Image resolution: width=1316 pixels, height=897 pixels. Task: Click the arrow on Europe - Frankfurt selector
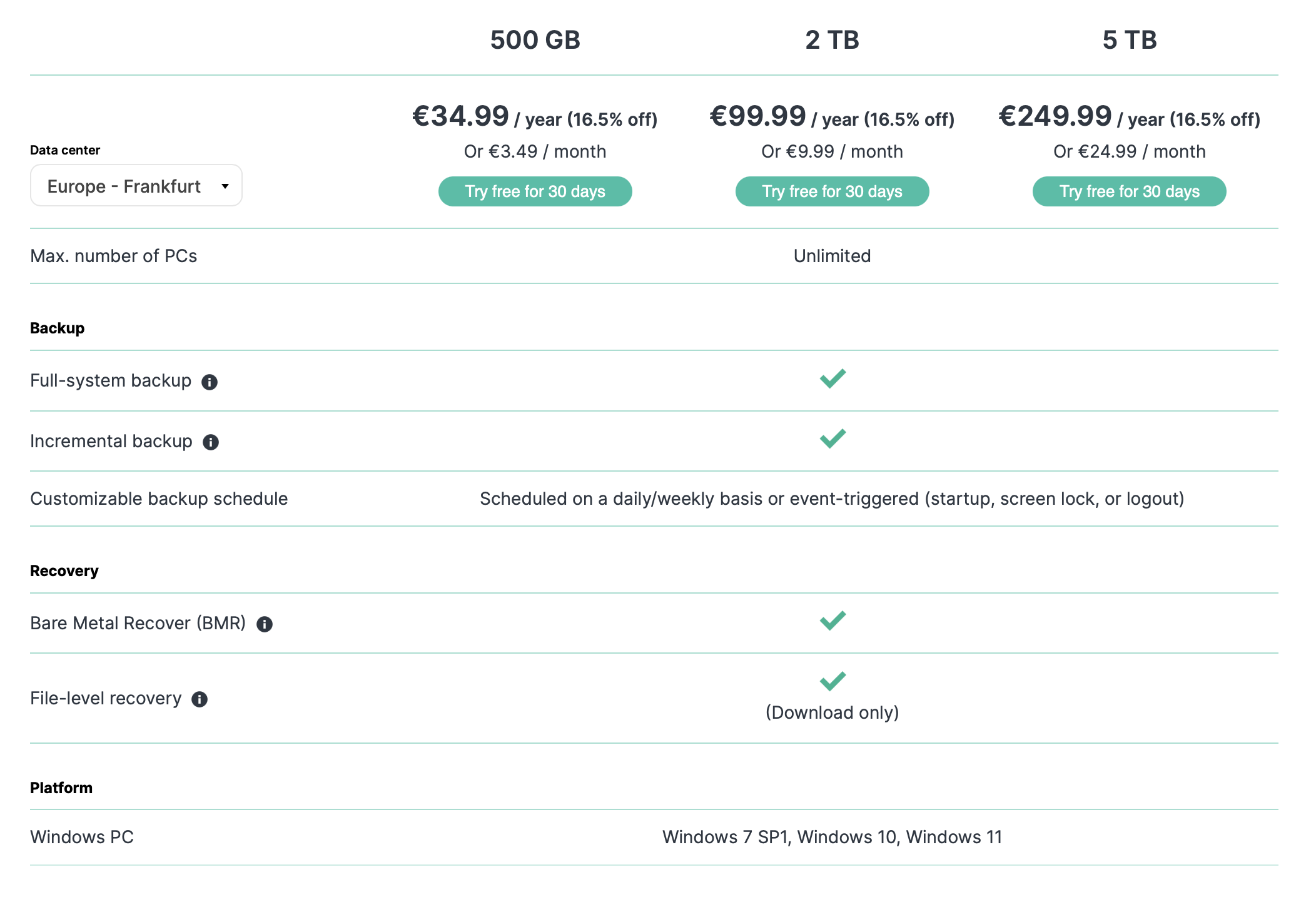[225, 186]
